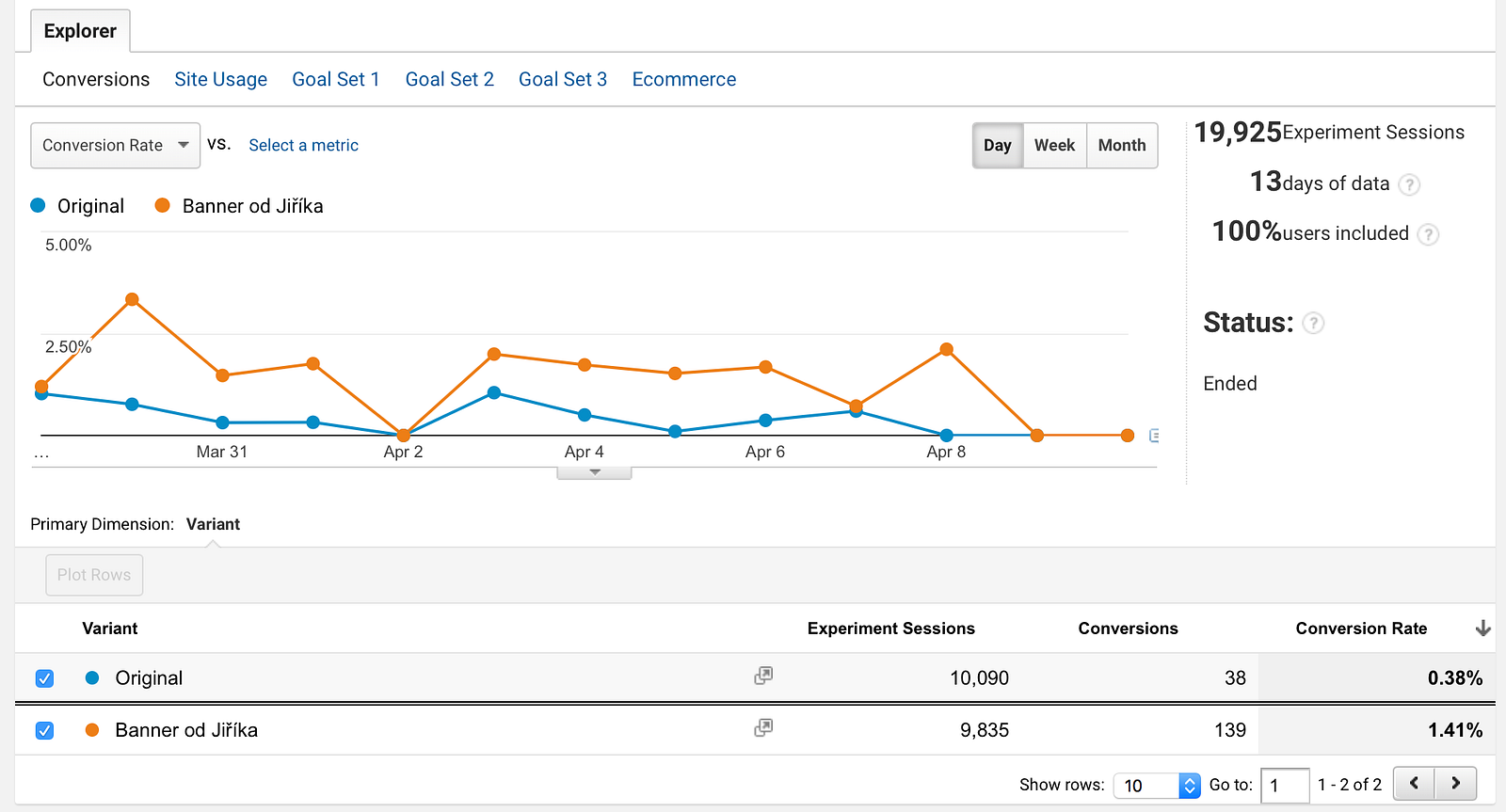The image size is (1506, 812).
Task: Open pop-out icon in Banner od Jiříka row
Action: pos(763,727)
